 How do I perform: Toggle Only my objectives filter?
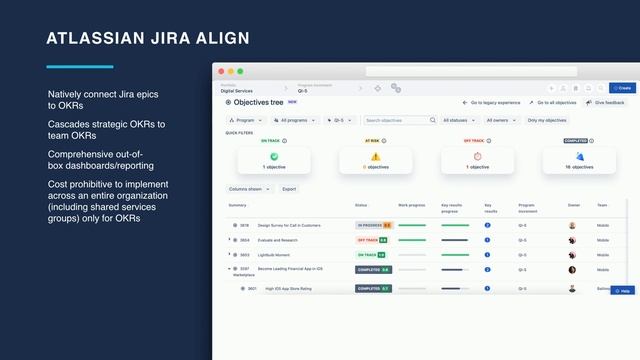pyautogui.click(x=547, y=120)
